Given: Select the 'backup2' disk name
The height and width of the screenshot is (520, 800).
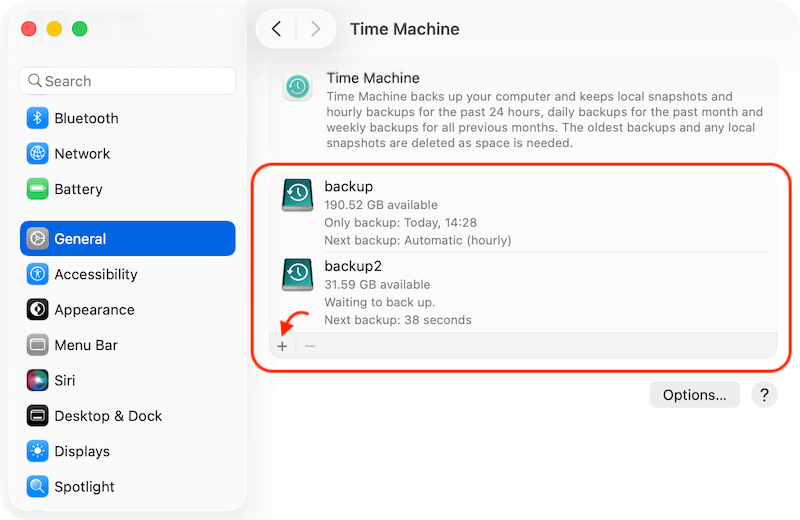Looking at the screenshot, I should 353,266.
